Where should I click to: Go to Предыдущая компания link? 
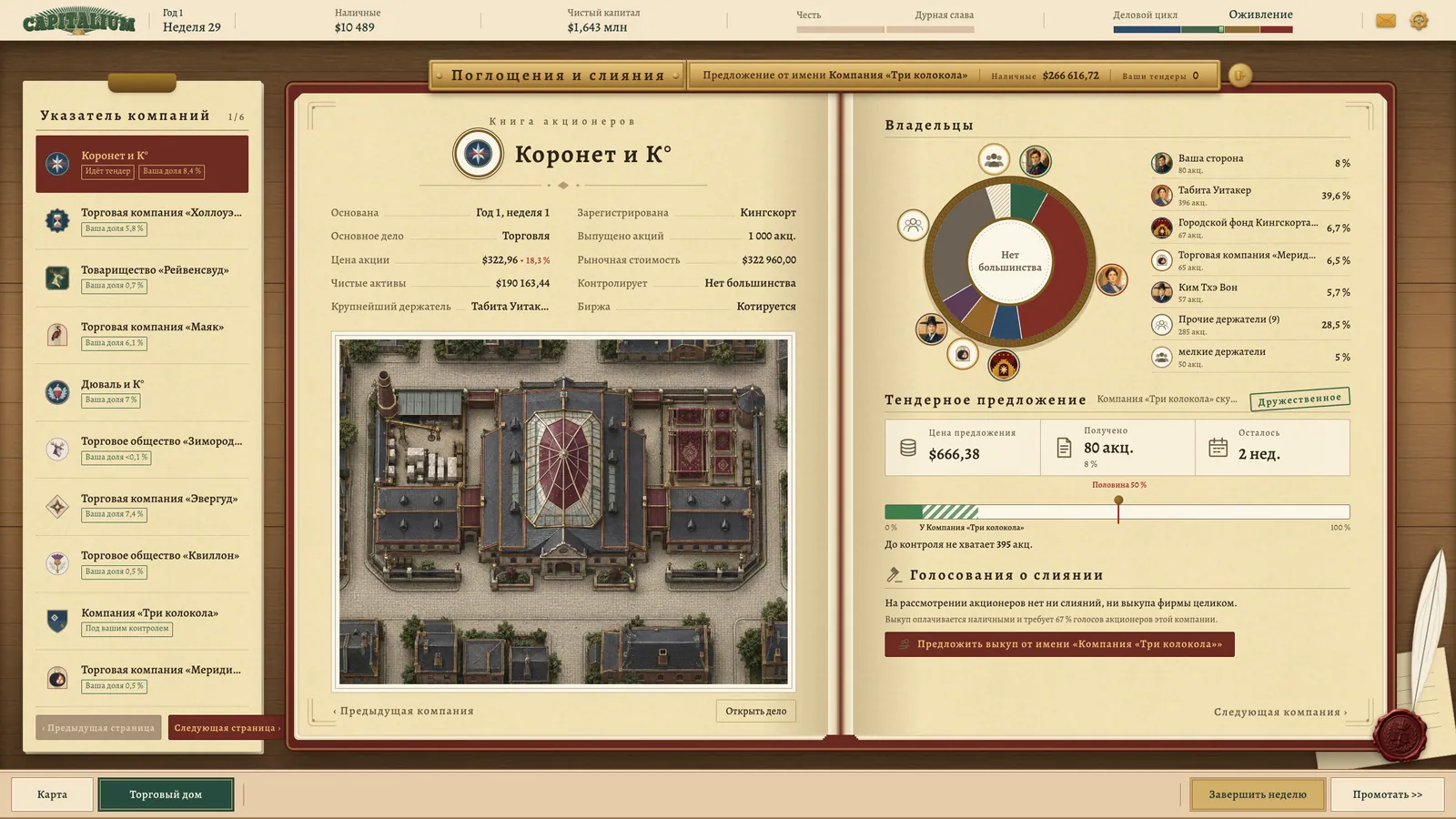(403, 712)
